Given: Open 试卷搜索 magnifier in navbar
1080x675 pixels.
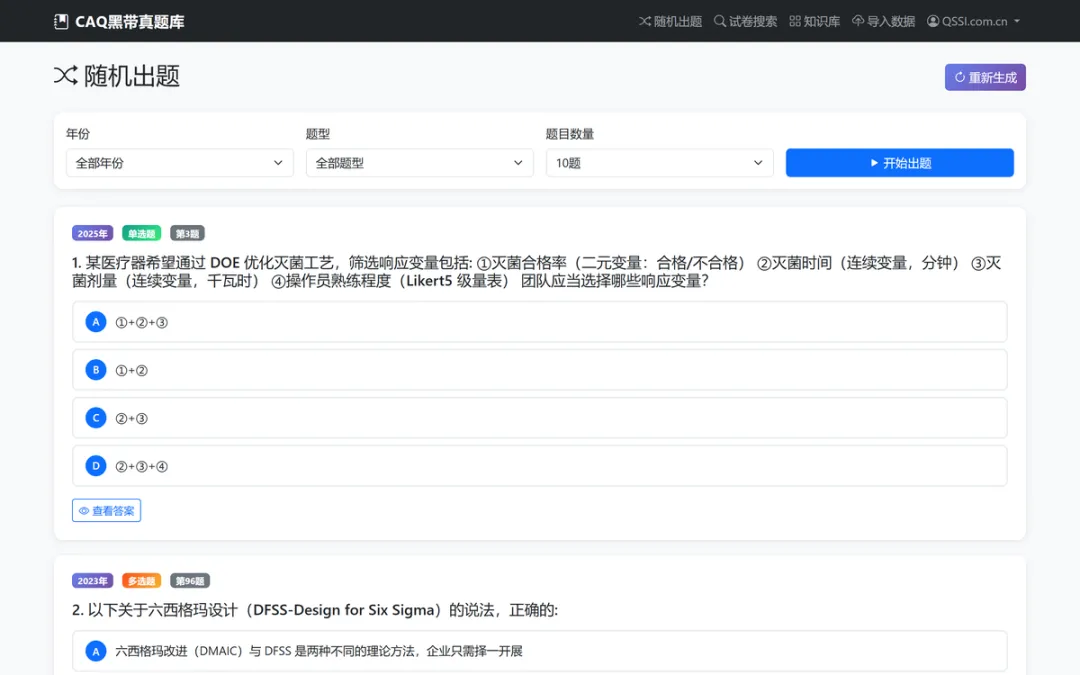Looking at the screenshot, I should click(720, 21).
